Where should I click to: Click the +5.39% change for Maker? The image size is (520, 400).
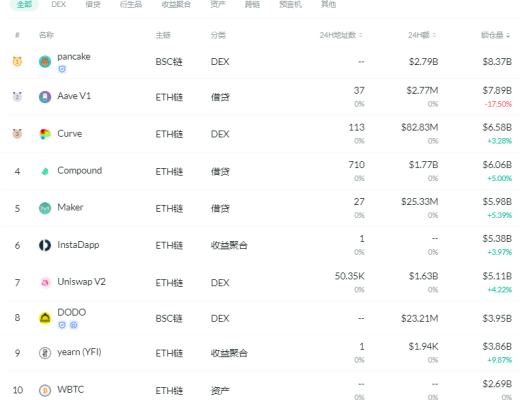[499, 215]
